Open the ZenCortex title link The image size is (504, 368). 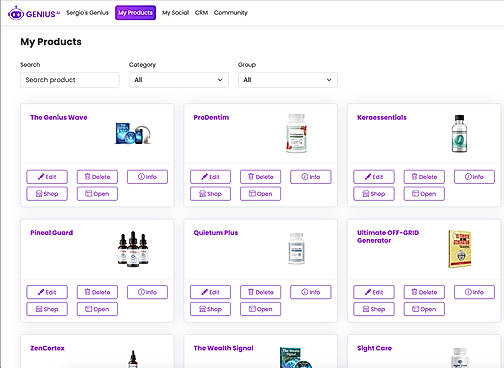[47, 348]
